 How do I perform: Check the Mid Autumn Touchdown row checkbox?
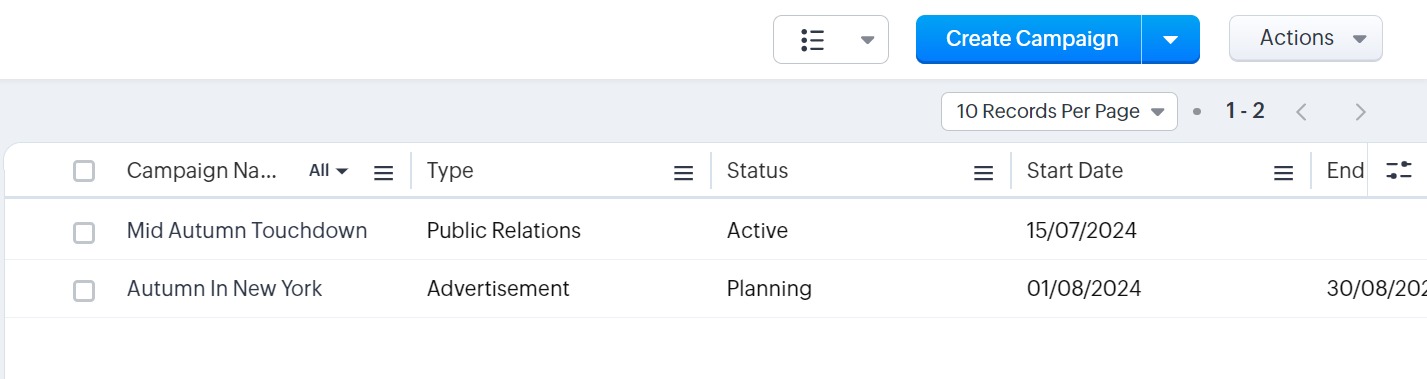click(84, 232)
